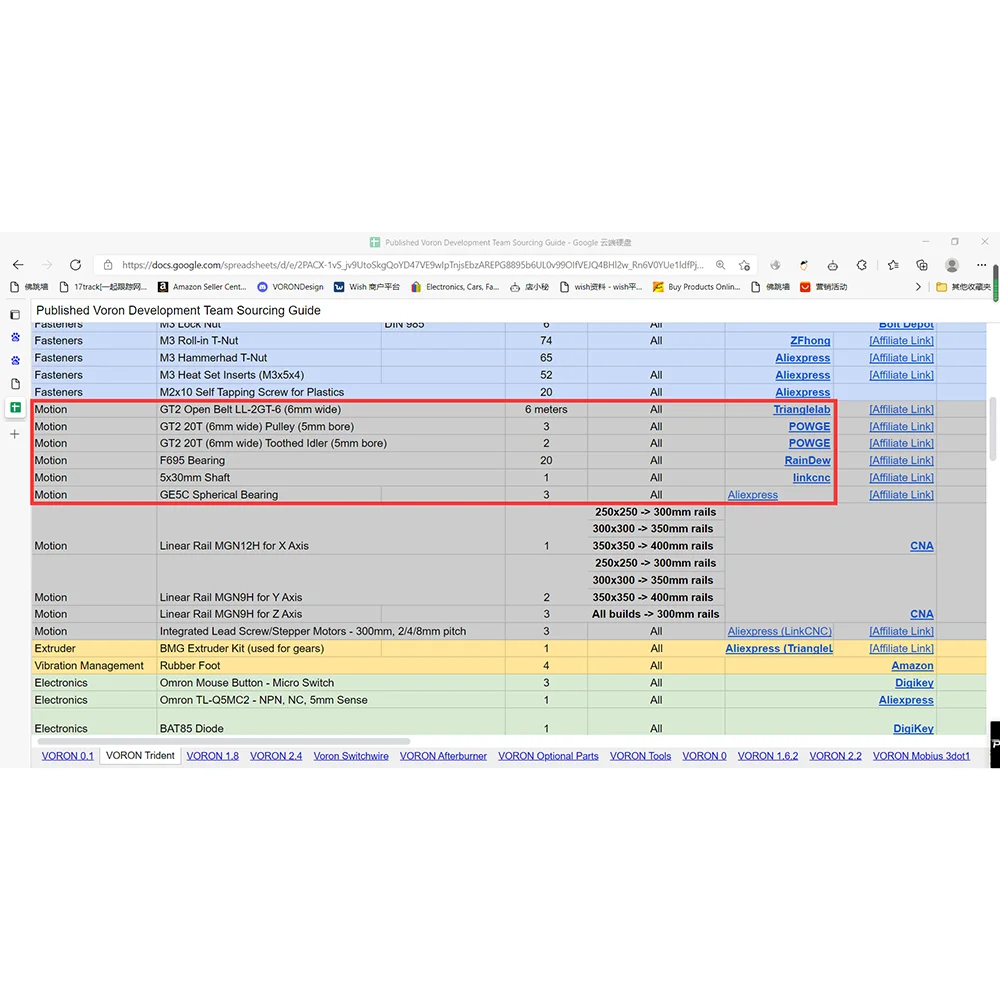Open the VORONDesign bookmark
Image resolution: width=1000 pixels, height=1000 pixels.
[x=290, y=287]
